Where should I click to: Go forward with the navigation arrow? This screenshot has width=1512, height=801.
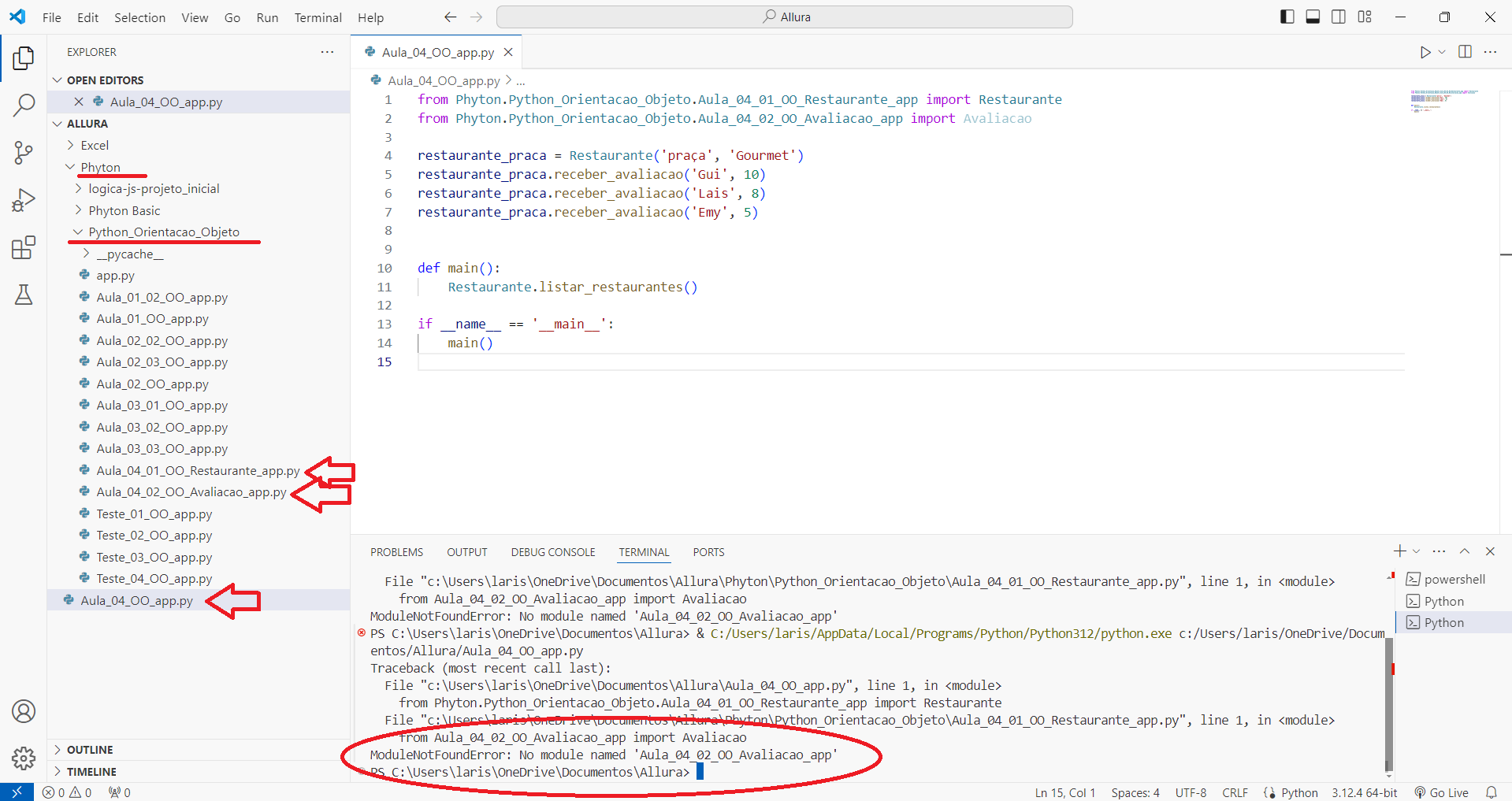coord(476,17)
